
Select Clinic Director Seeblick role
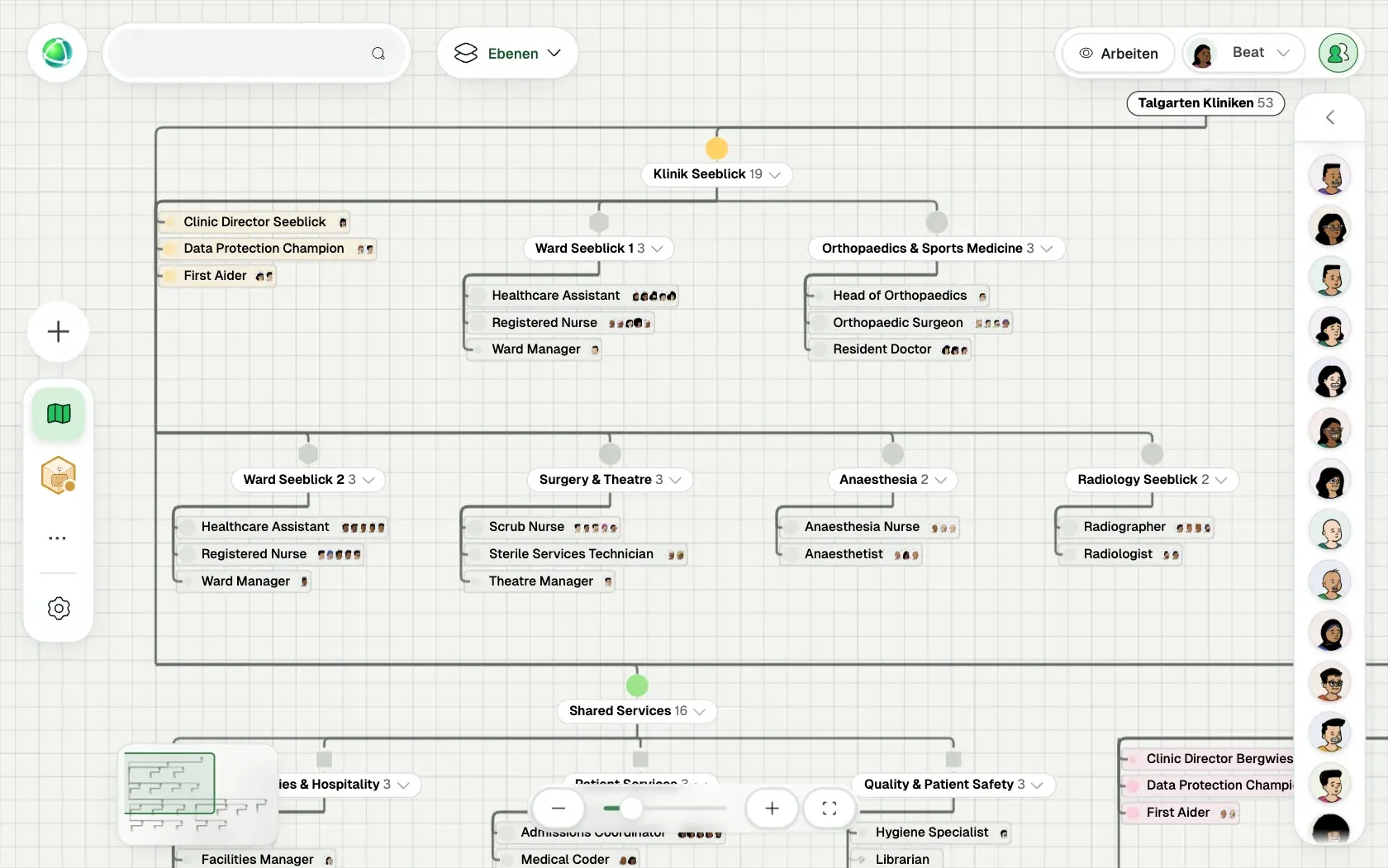pyautogui.click(x=255, y=222)
